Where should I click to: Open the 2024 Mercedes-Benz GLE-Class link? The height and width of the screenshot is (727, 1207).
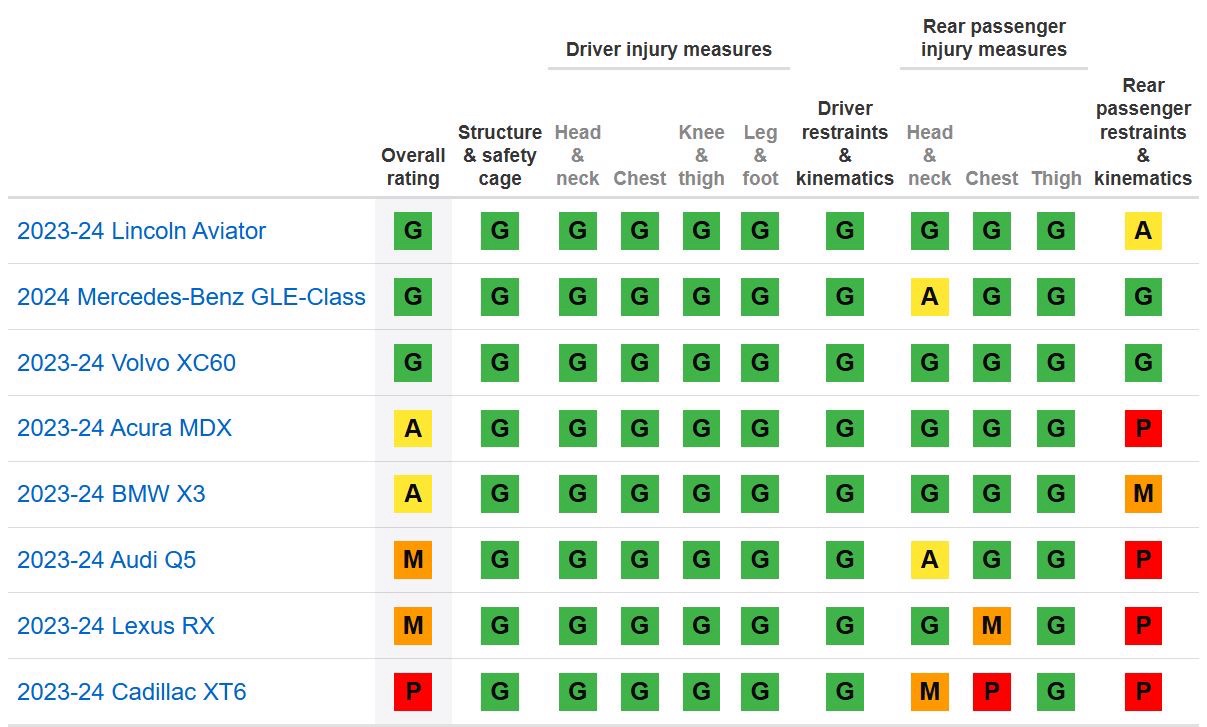[x=191, y=297]
